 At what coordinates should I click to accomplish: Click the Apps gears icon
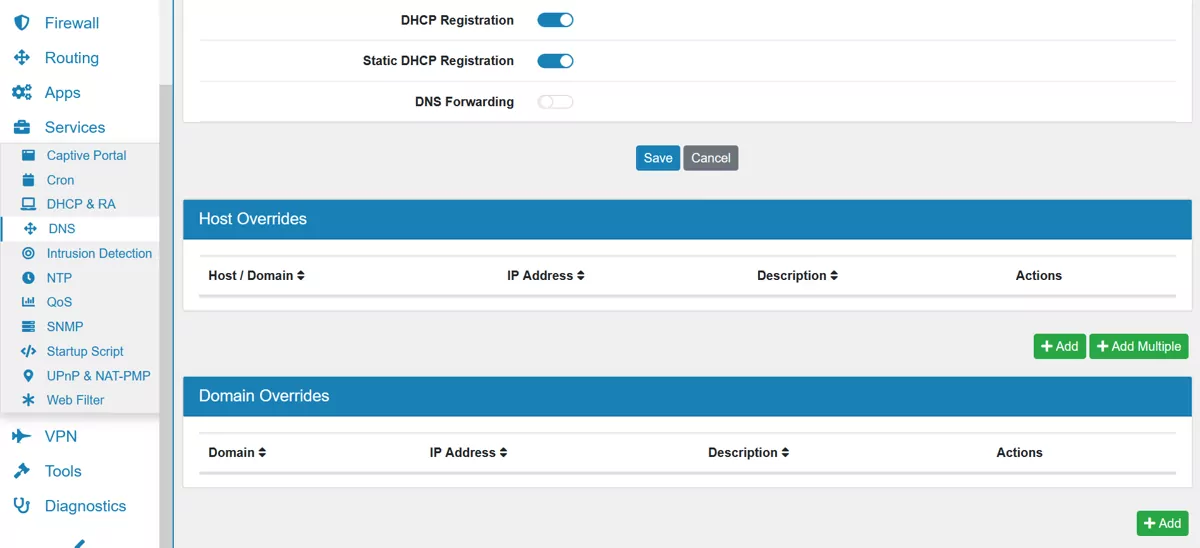click(x=21, y=93)
